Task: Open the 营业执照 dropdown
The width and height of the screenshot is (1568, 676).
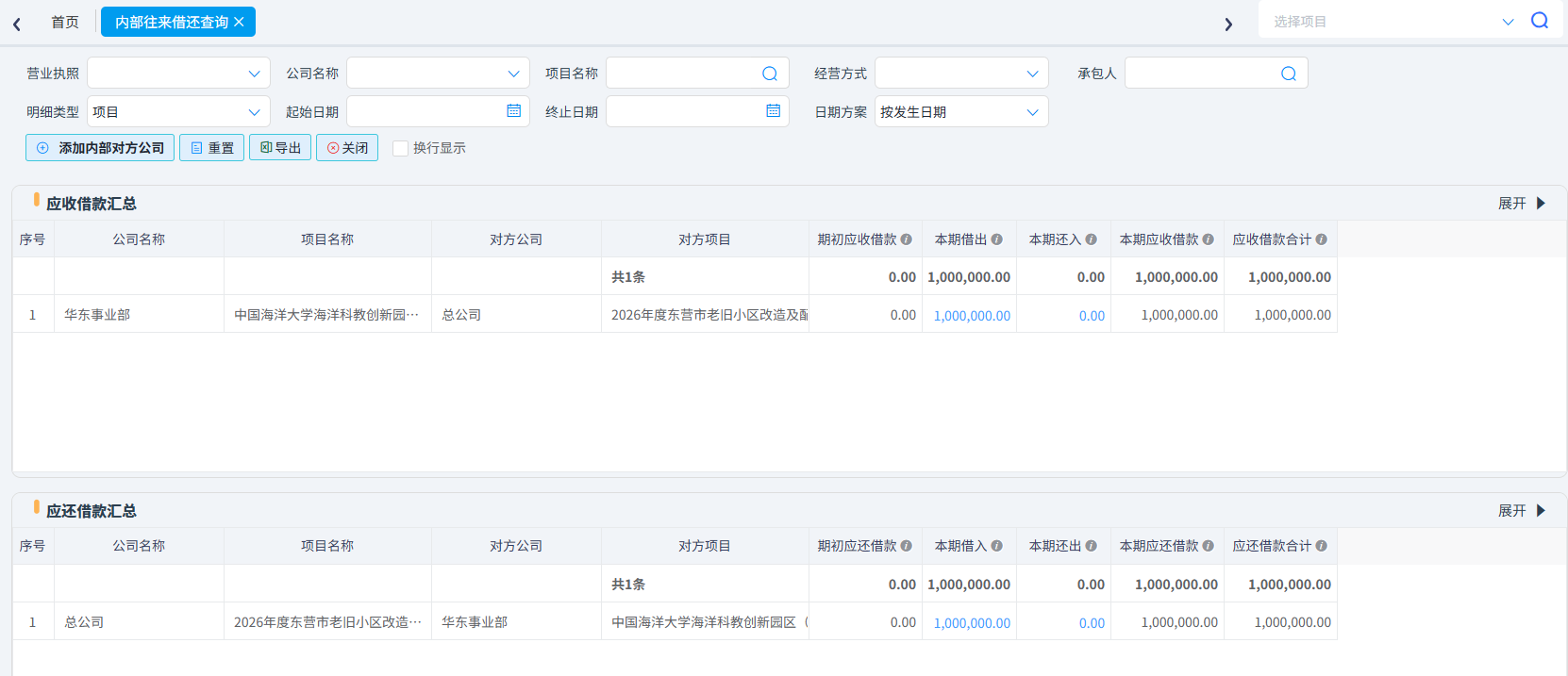Action: [178, 74]
